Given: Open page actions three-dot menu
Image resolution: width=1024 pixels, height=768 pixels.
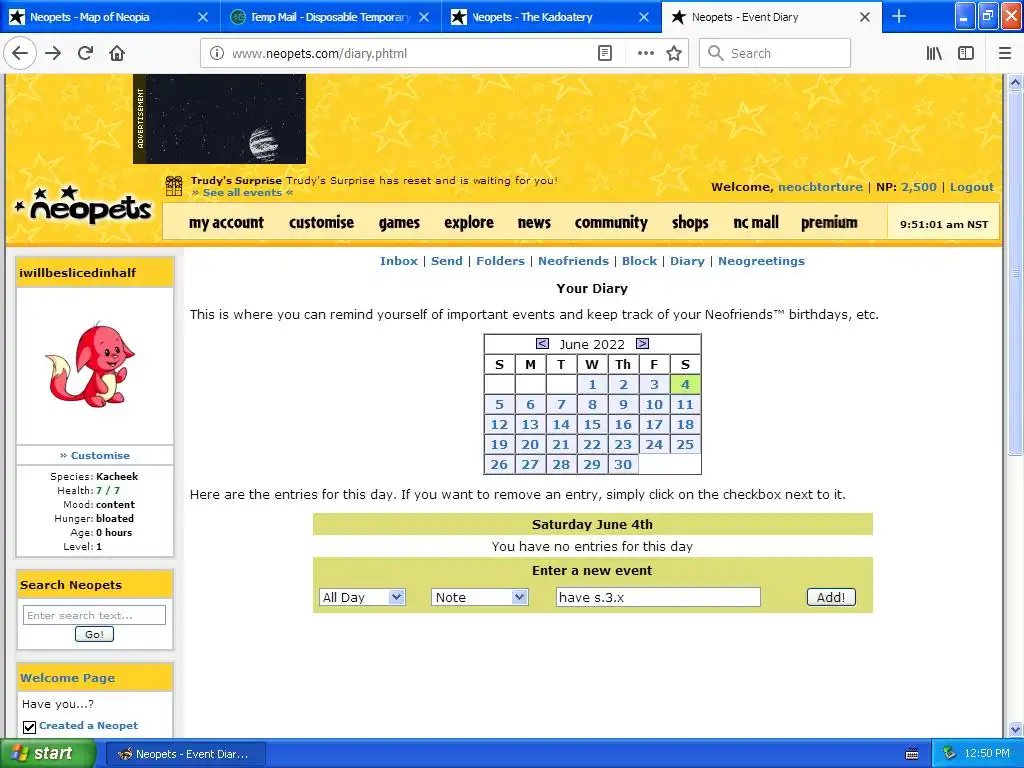Looking at the screenshot, I should click(645, 53).
